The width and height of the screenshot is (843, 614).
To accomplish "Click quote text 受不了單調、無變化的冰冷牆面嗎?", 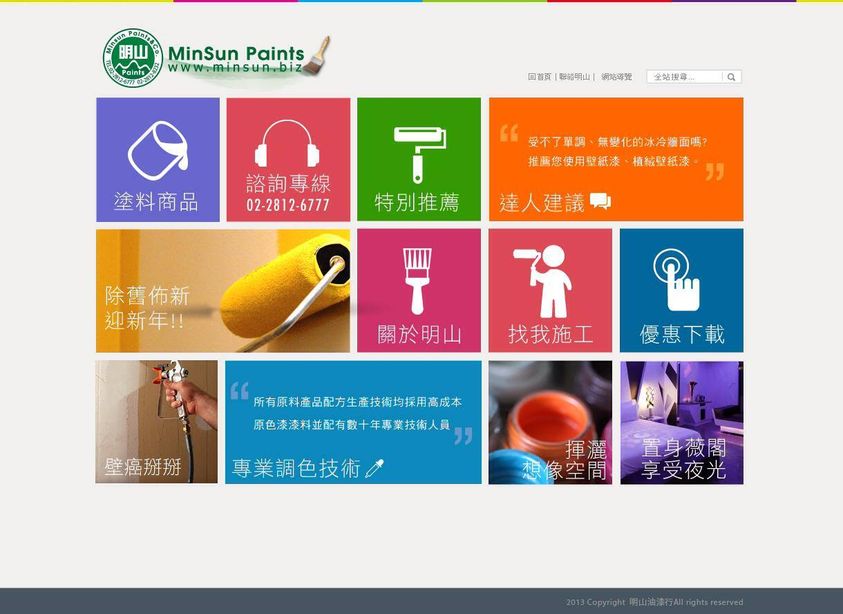I will click(618, 142).
